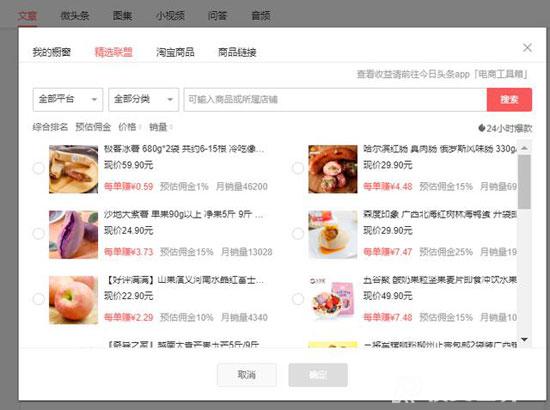Open the red Fuji apple product thumbnail
This screenshot has width=550, height=410.
[x=73, y=300]
